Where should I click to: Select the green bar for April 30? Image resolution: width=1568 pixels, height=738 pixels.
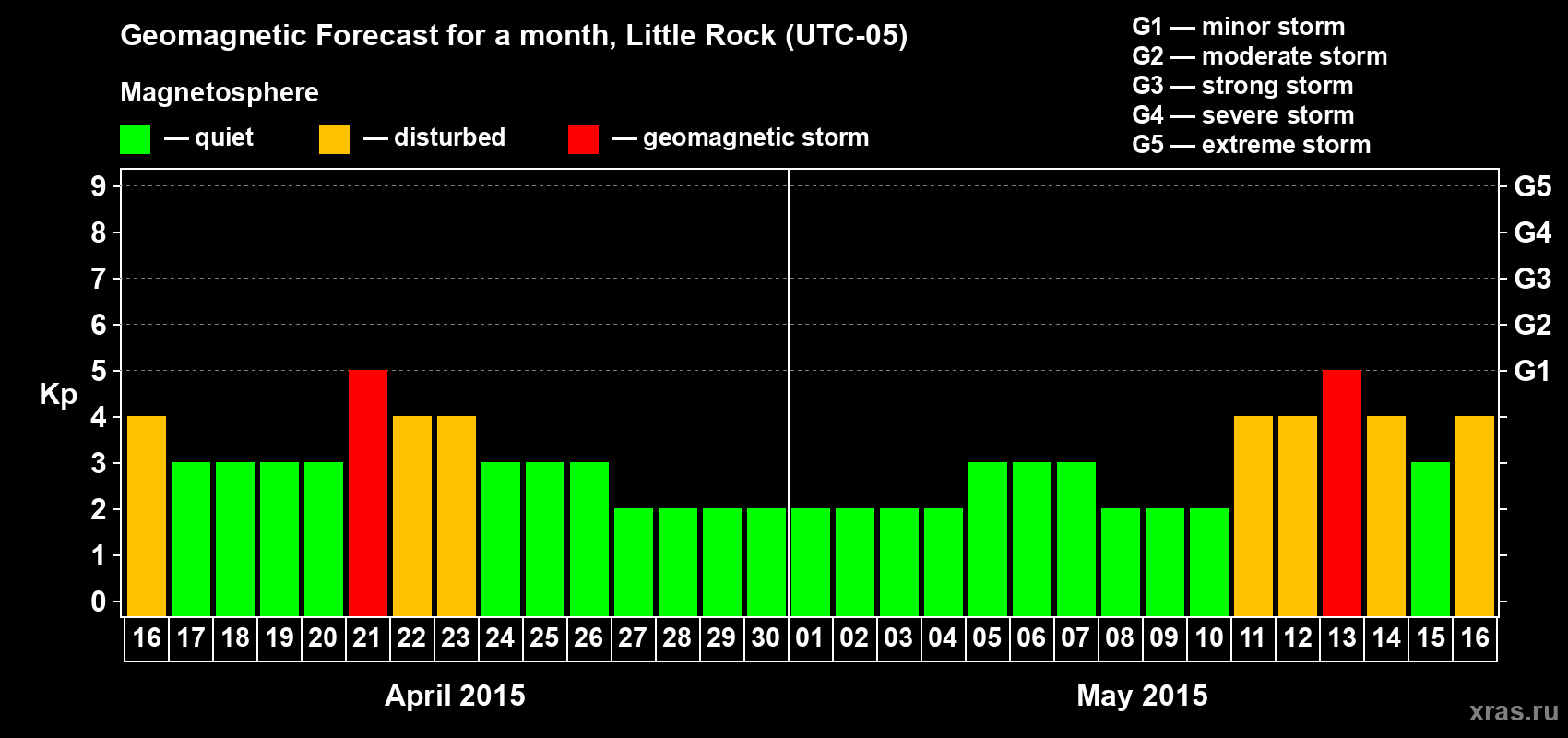766,562
